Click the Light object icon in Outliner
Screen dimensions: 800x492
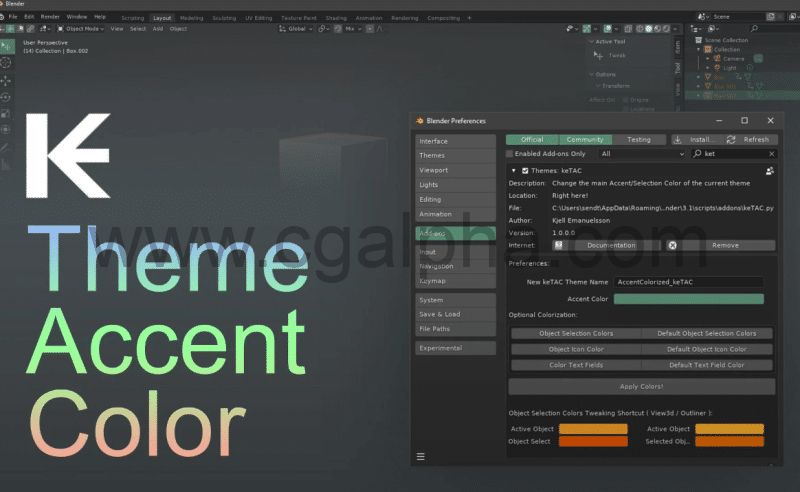click(x=717, y=67)
